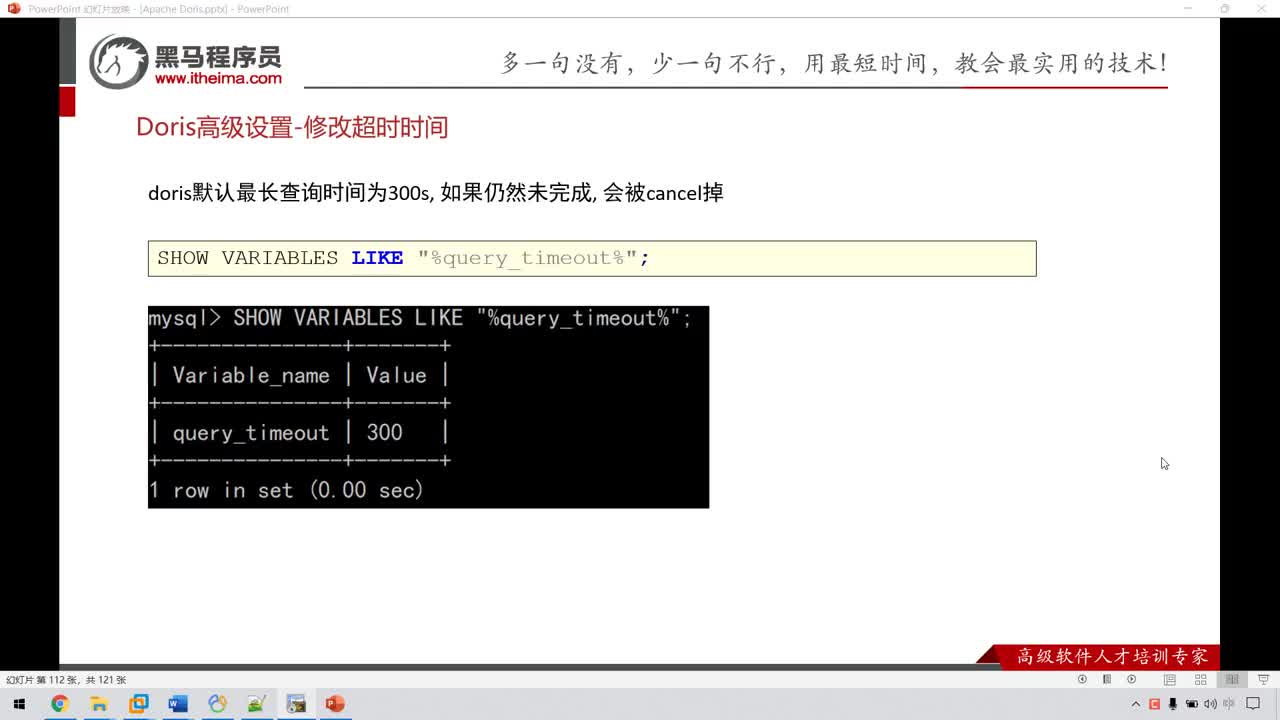This screenshot has width=1280, height=720.
Task: Open the photo viewer app in taskbar
Action: [296, 704]
